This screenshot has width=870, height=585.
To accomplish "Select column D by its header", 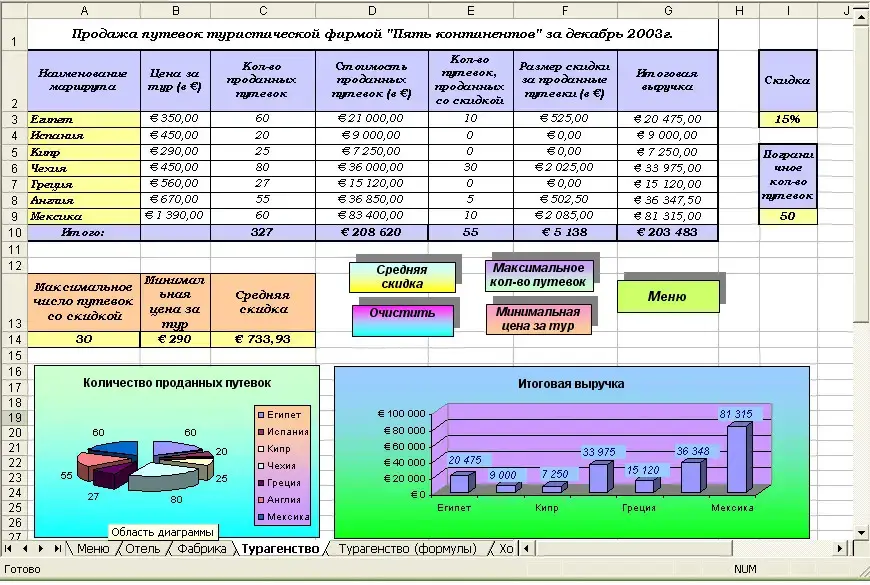I will pos(371,10).
